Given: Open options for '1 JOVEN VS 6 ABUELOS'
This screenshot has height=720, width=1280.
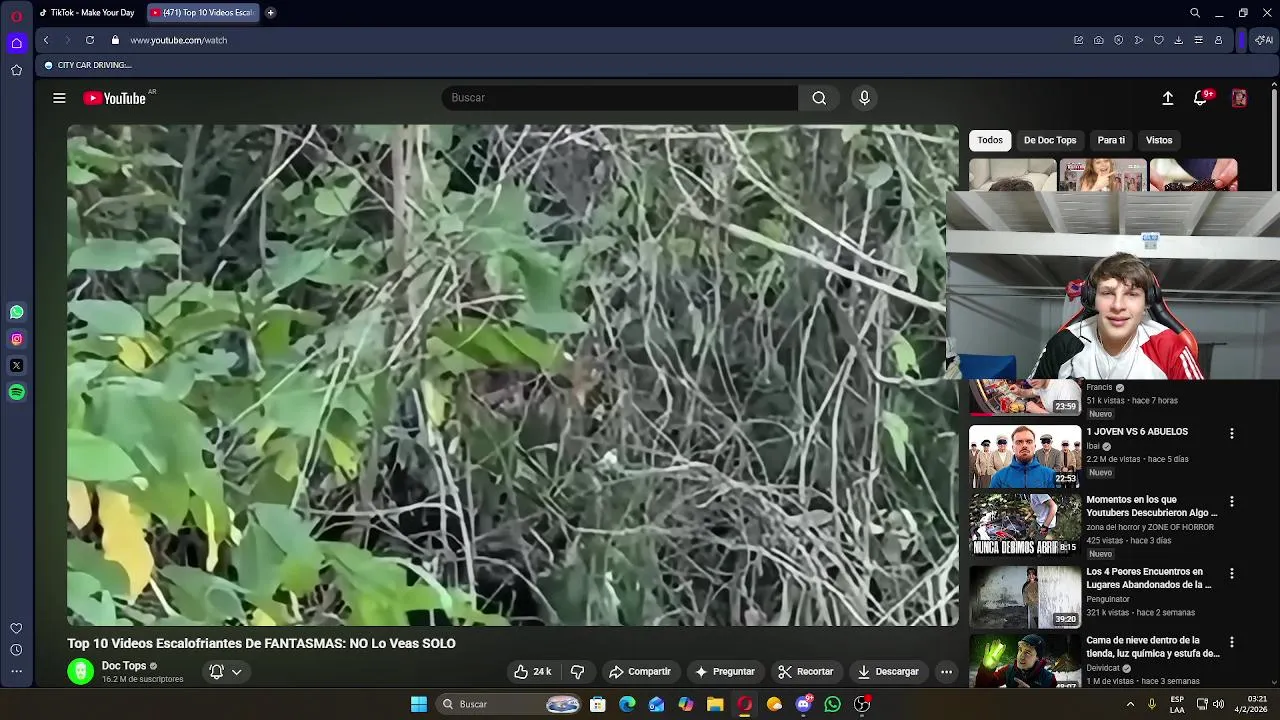Looking at the screenshot, I should click(1232, 434).
